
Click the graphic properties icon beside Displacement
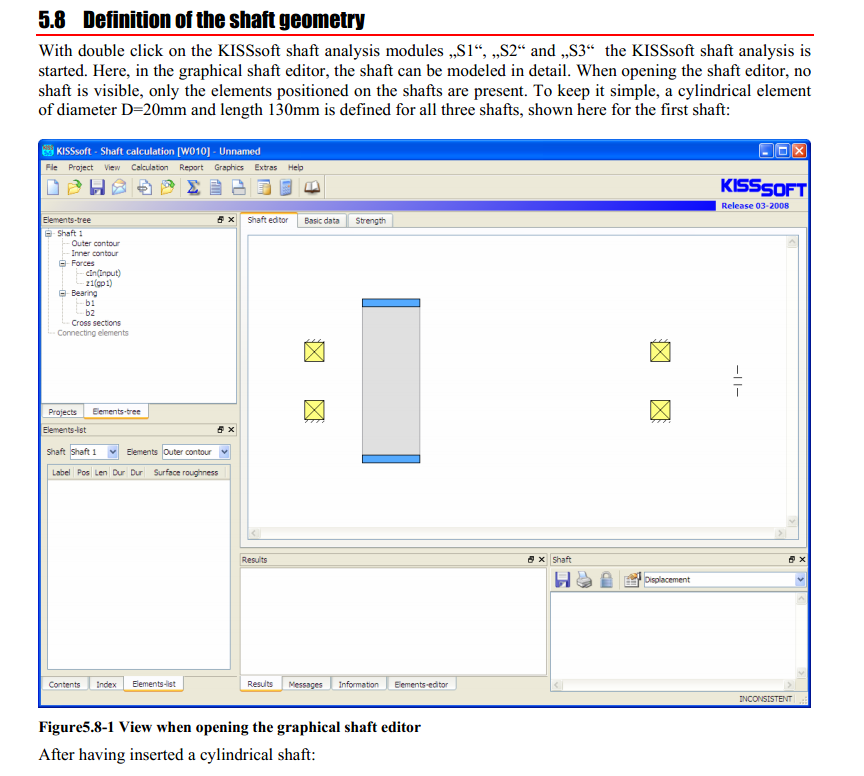tap(632, 580)
